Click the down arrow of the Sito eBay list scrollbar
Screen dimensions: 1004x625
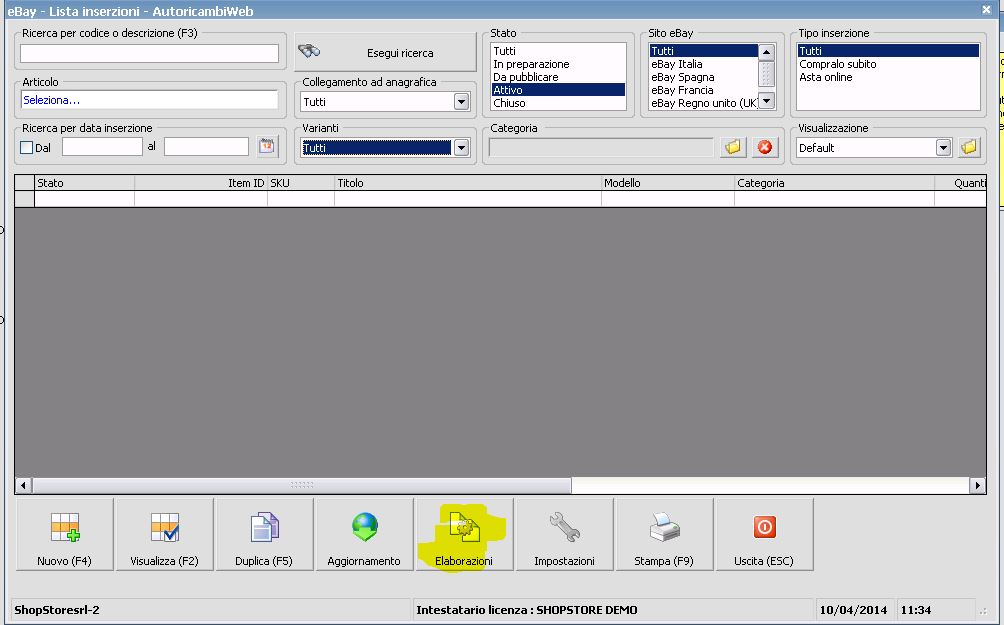(x=766, y=101)
